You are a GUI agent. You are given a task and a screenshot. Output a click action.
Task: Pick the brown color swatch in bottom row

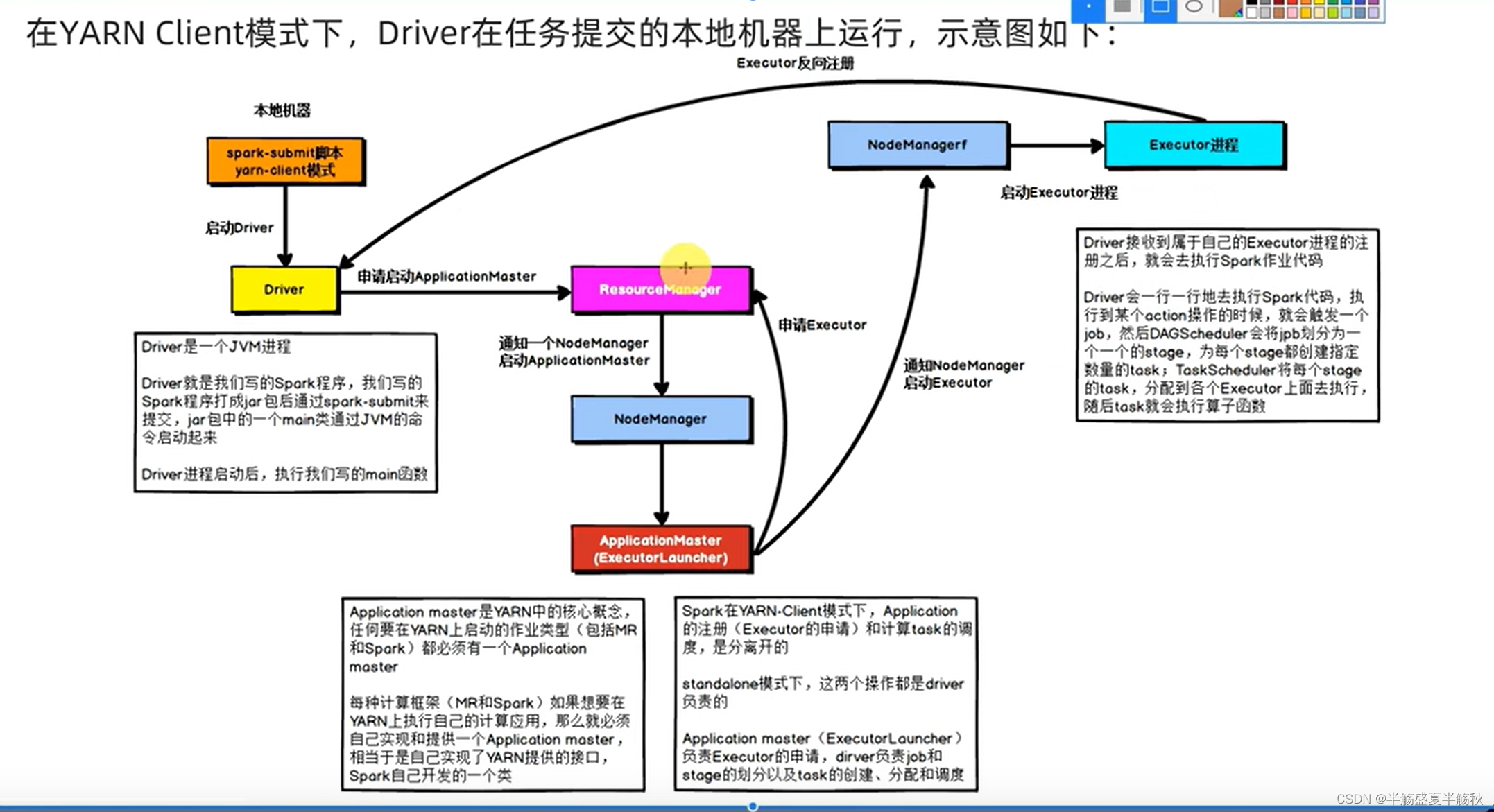(x=1279, y=12)
